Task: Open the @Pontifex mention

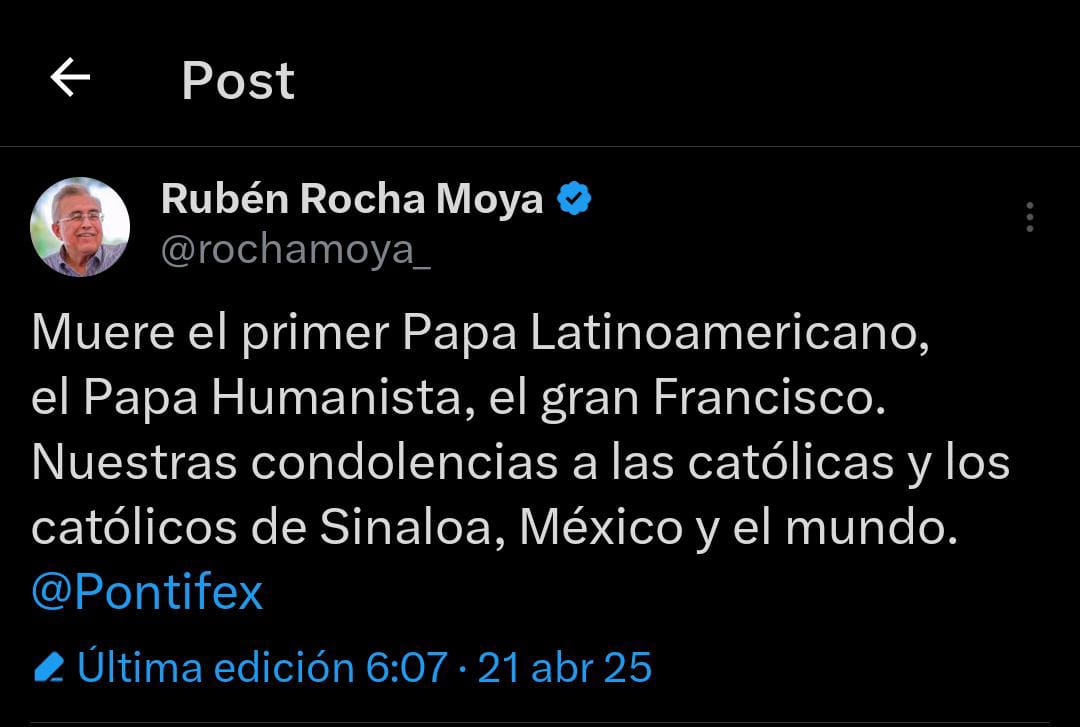Action: (147, 591)
